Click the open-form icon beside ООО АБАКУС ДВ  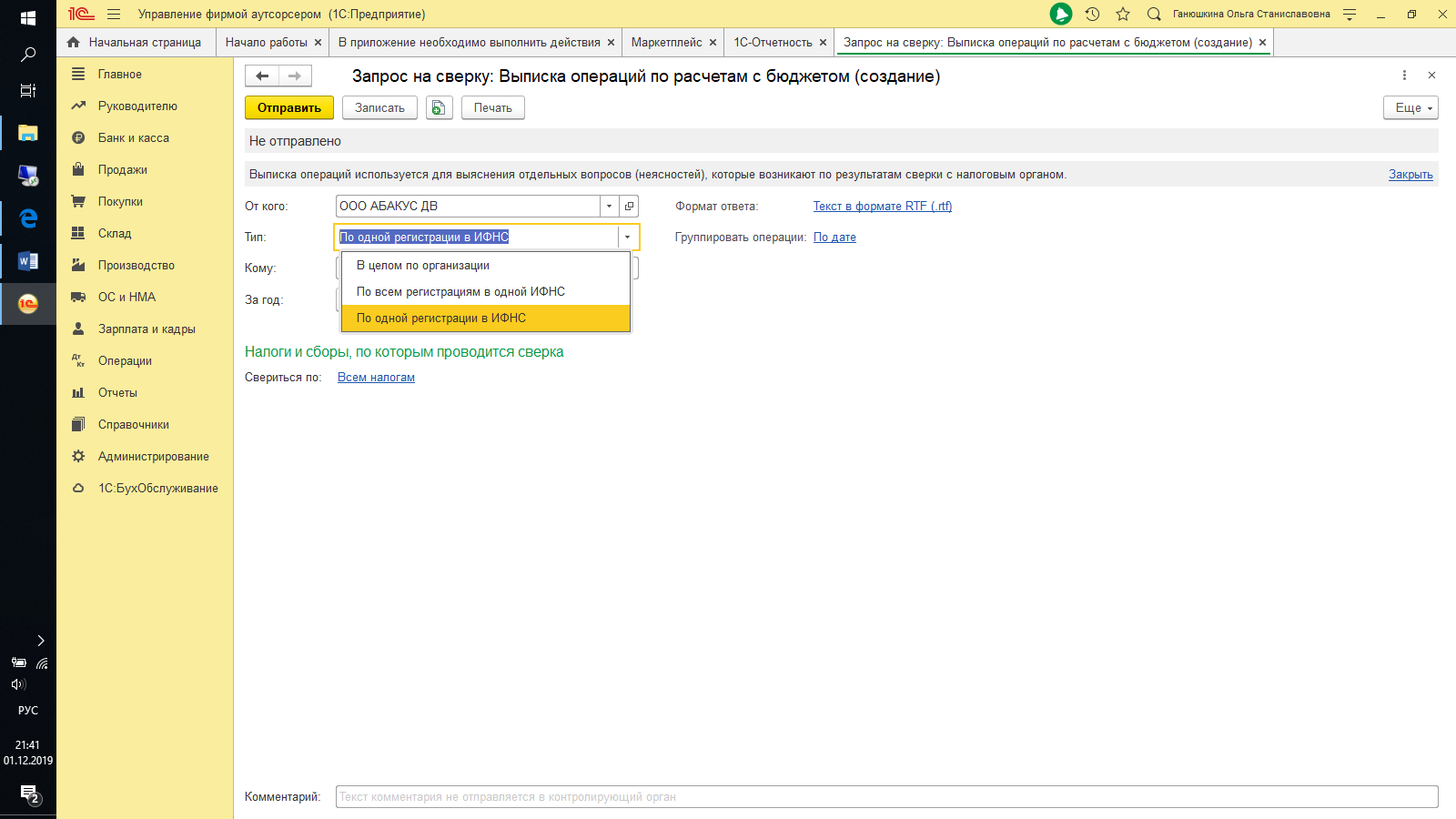[629, 207]
